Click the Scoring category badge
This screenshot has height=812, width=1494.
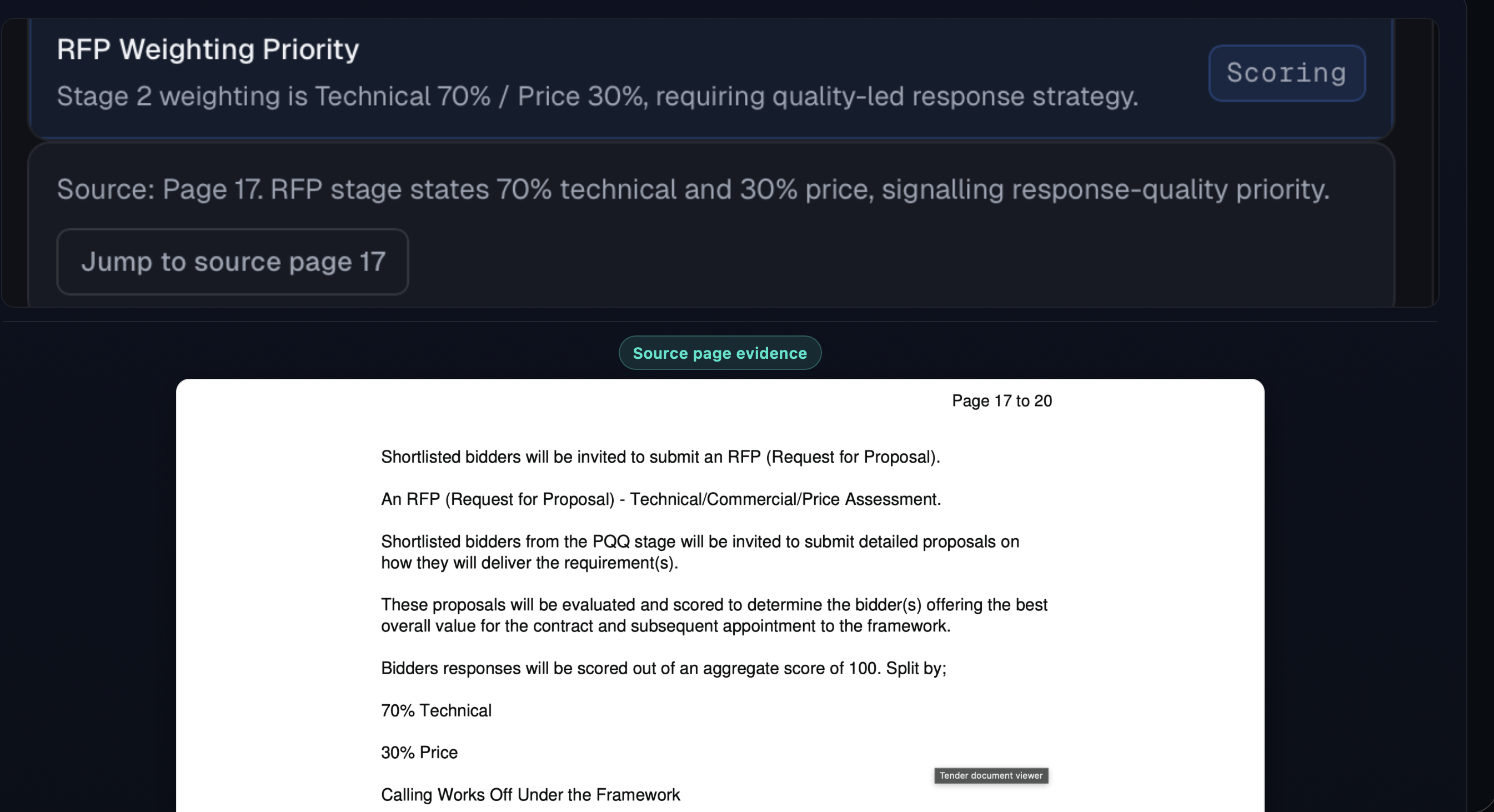1286,73
